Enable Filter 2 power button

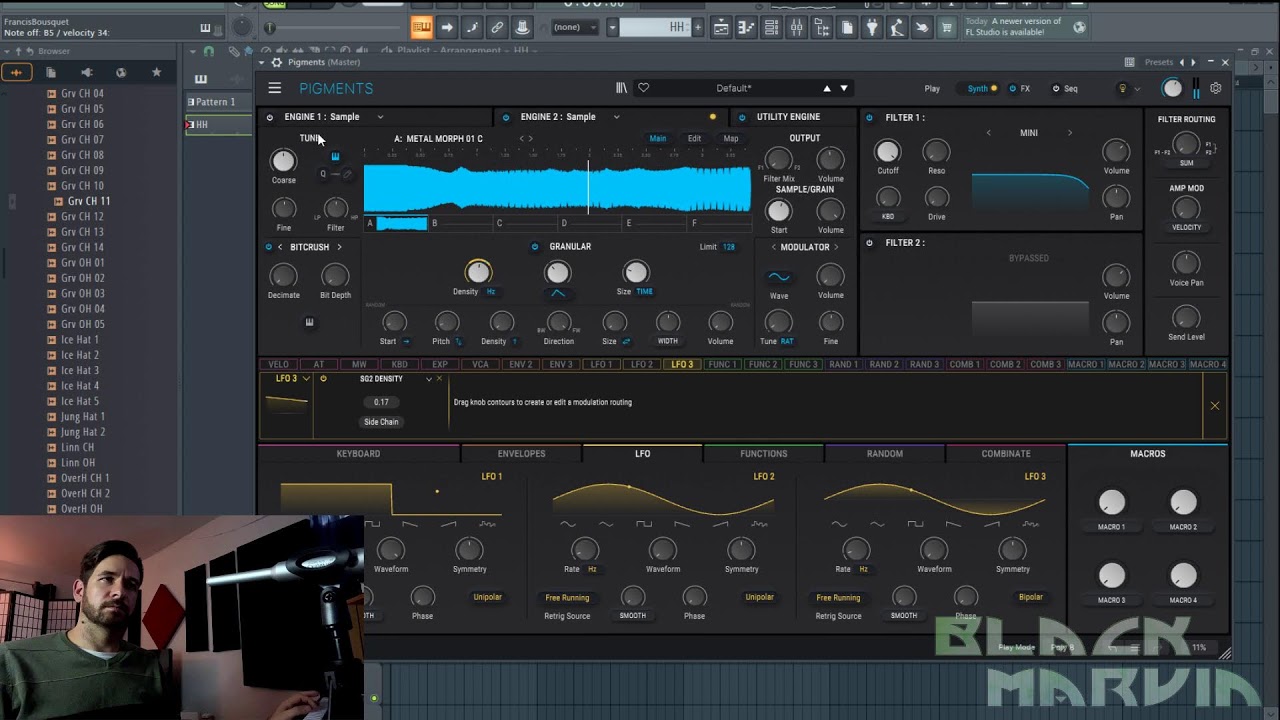coord(869,243)
